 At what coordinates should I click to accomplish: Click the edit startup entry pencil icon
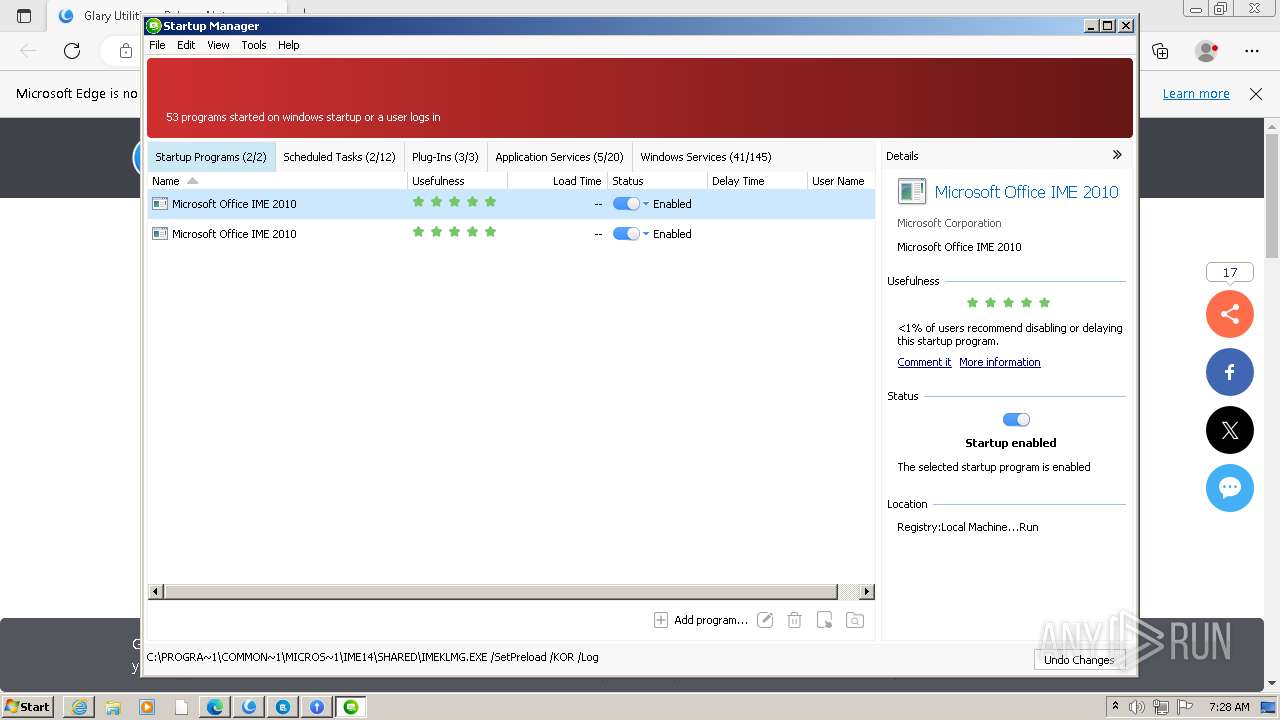(x=765, y=620)
